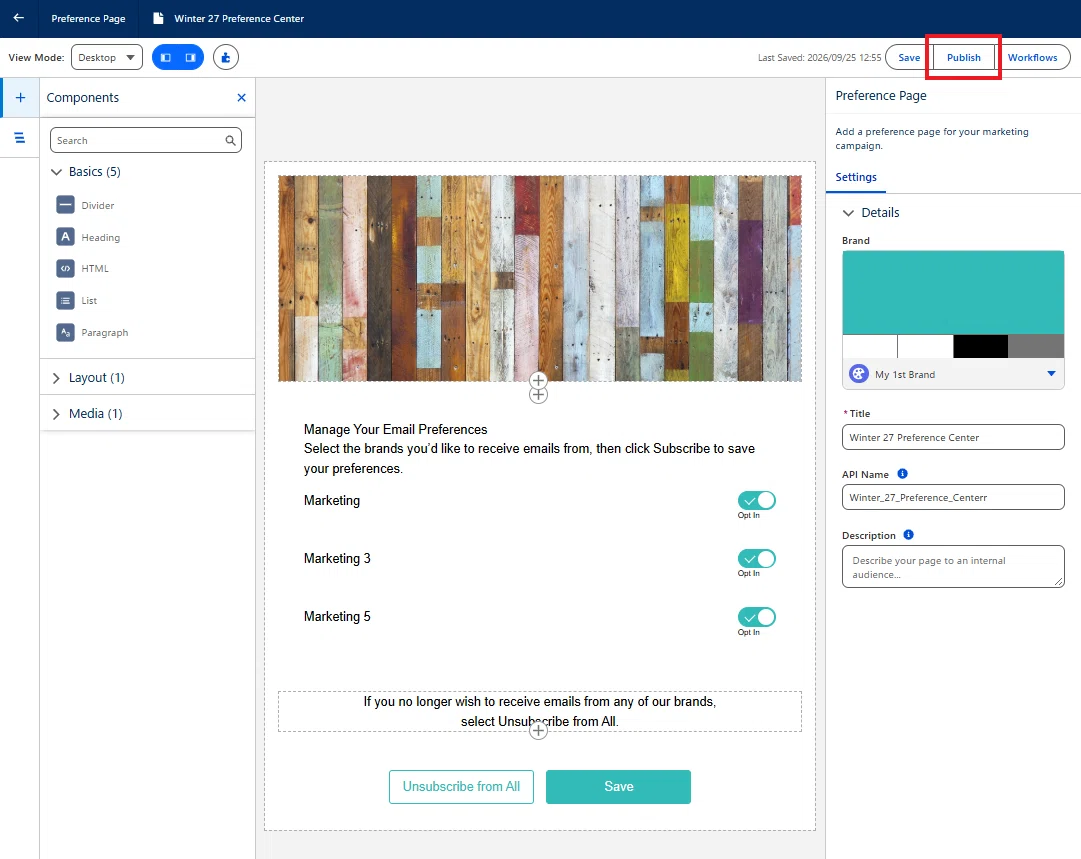
Task: Toggle the Marketing 3 opt-in switch
Action: [756, 558]
